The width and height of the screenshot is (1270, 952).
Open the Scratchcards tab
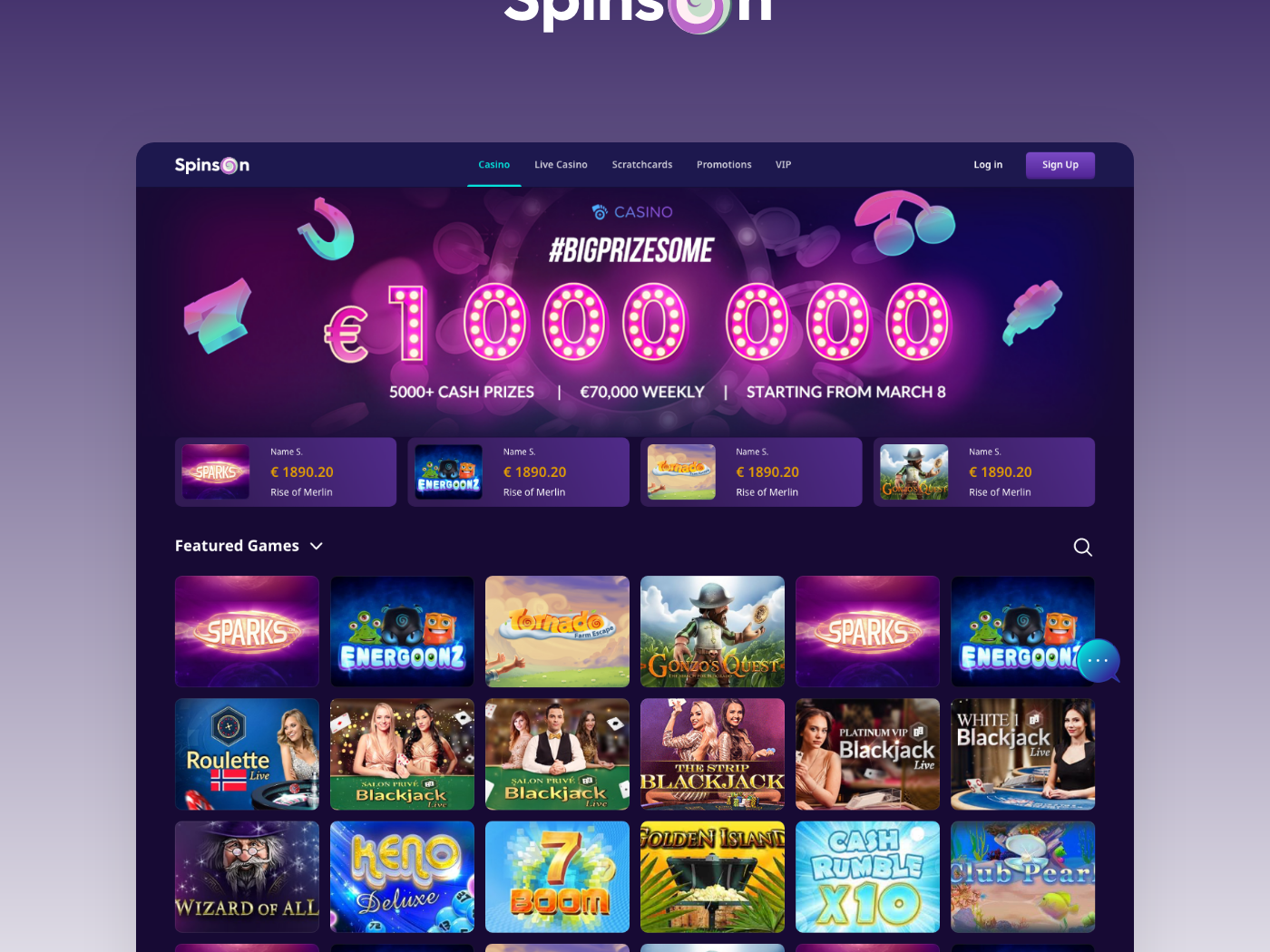coord(642,165)
